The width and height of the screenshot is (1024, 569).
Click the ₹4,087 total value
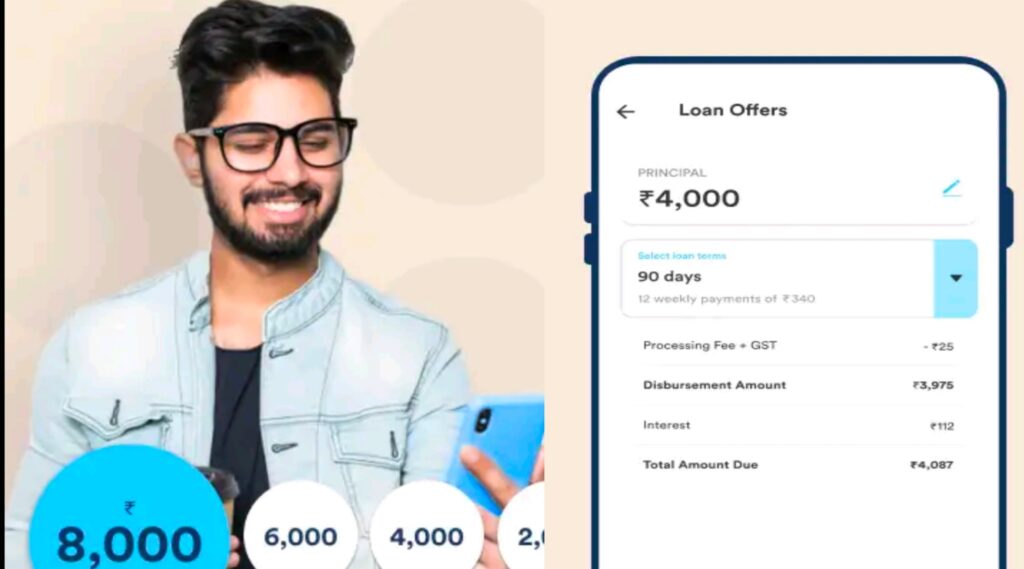coord(931,465)
